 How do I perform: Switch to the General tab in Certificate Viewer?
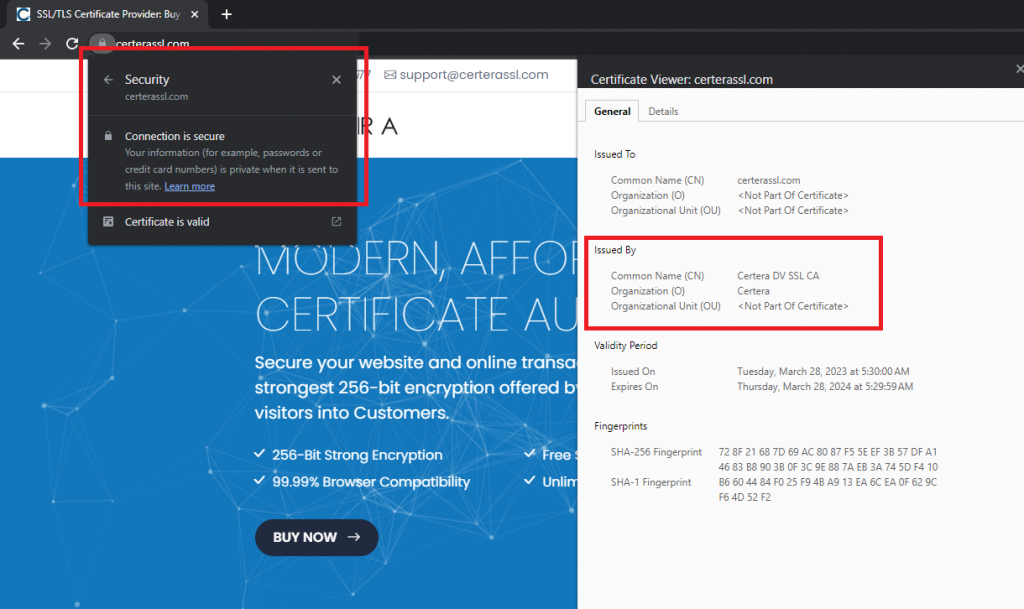612,112
